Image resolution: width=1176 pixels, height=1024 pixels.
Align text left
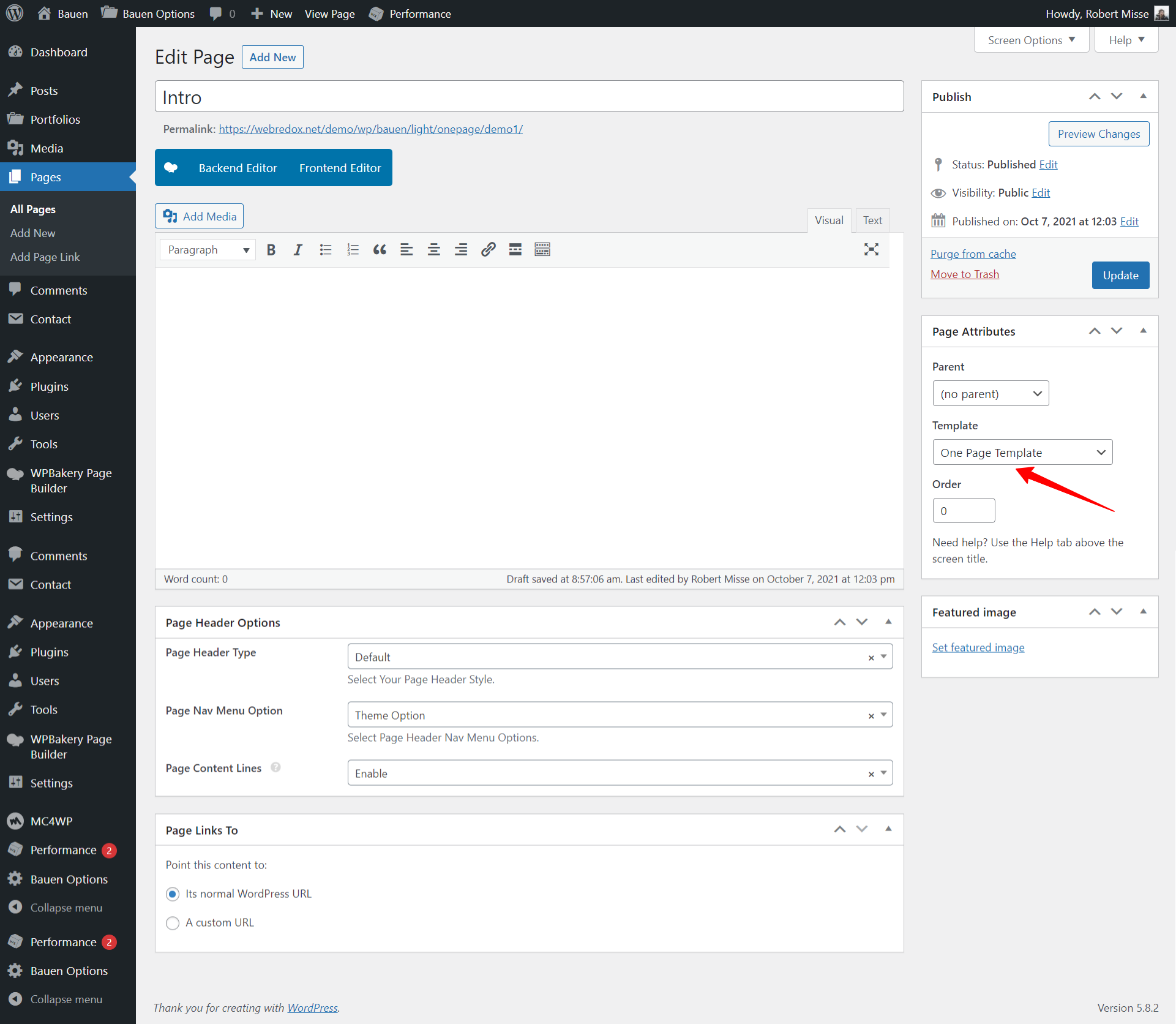[x=406, y=249]
